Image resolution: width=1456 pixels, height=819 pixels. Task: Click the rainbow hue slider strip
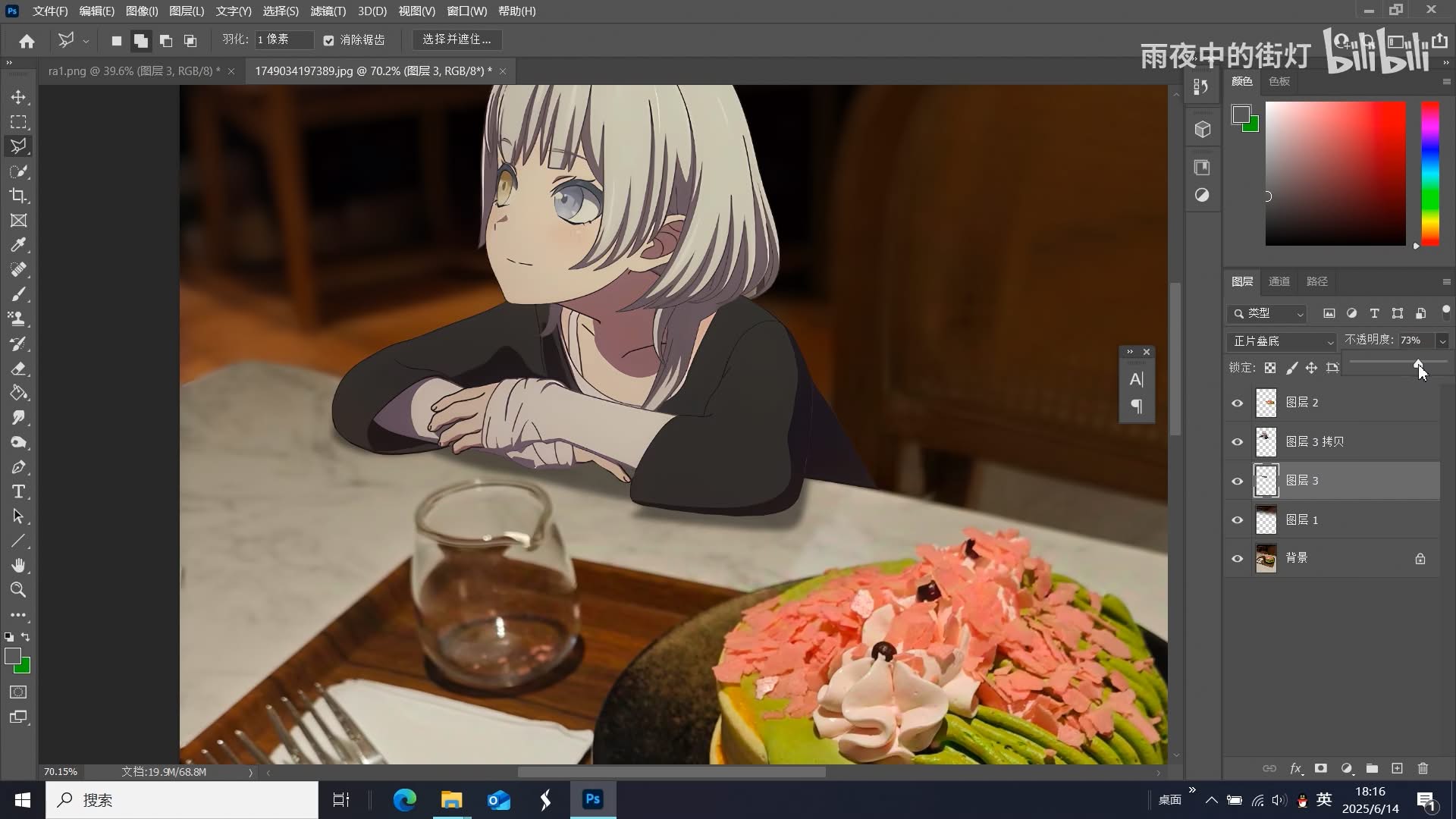[x=1430, y=174]
